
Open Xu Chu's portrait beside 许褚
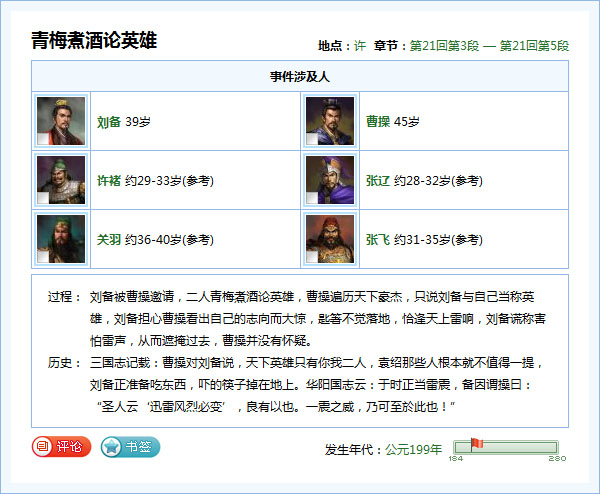pos(61,180)
